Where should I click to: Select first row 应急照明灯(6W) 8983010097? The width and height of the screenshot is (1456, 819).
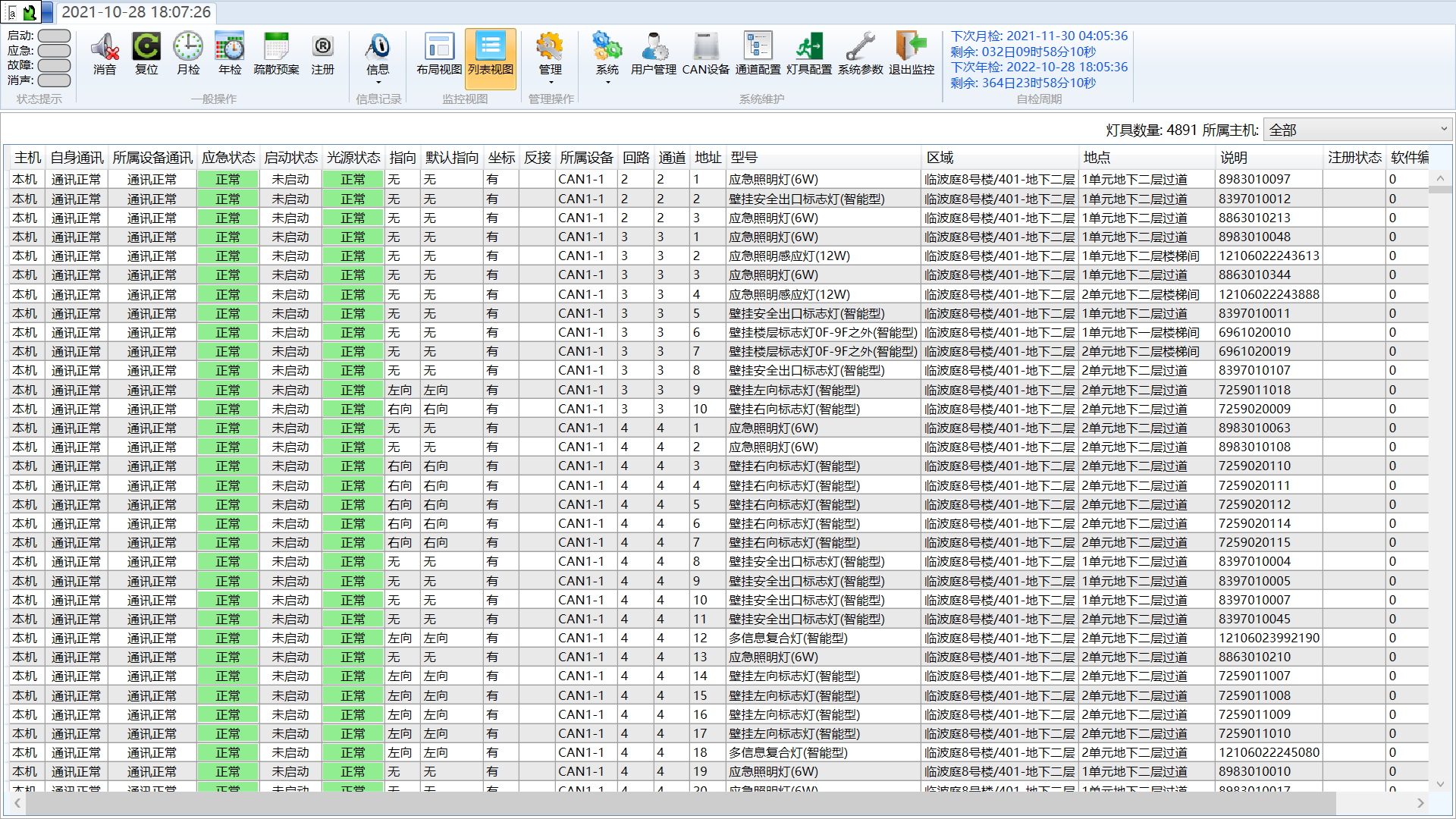click(x=773, y=180)
